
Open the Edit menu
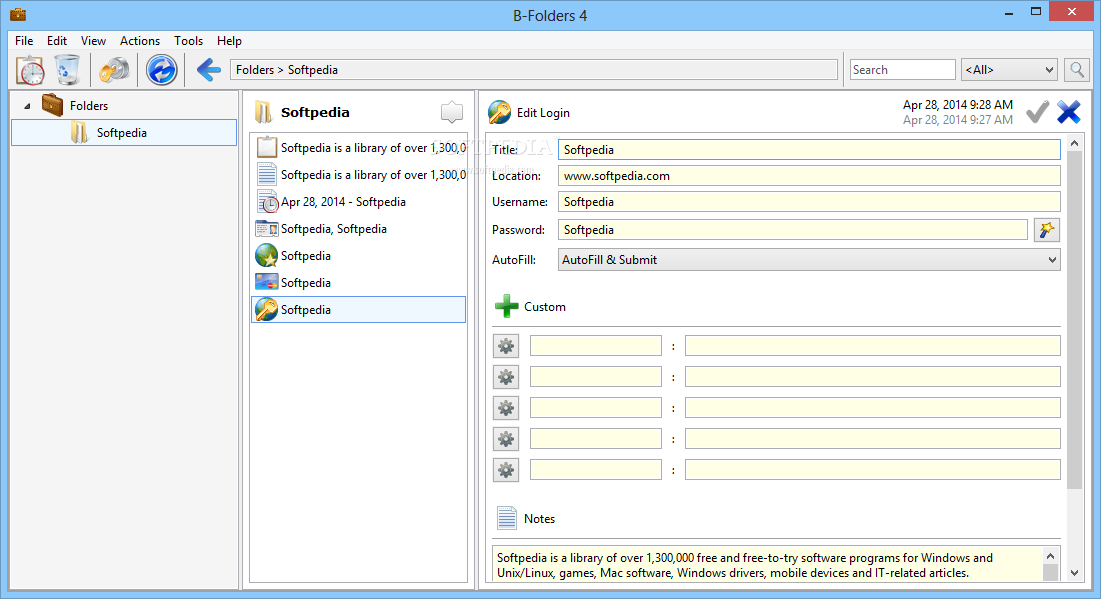point(57,41)
